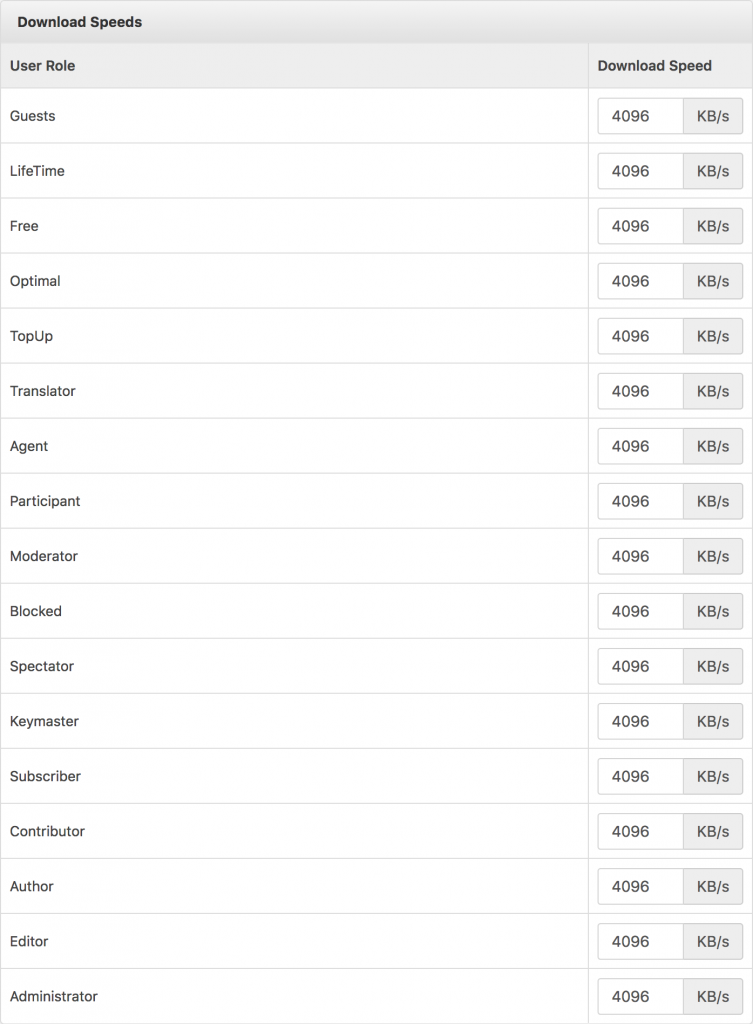Click the Administrator speed value box
This screenshot has height=1024, width=753.
[x=639, y=996]
